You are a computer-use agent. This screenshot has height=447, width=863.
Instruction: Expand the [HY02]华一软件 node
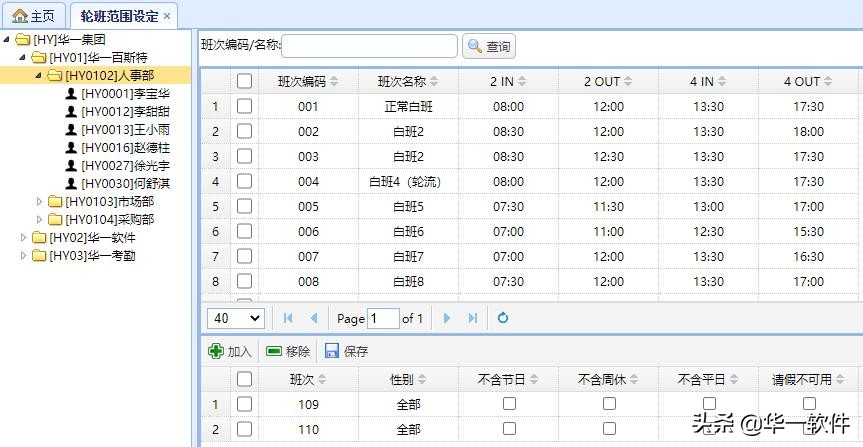[23, 238]
